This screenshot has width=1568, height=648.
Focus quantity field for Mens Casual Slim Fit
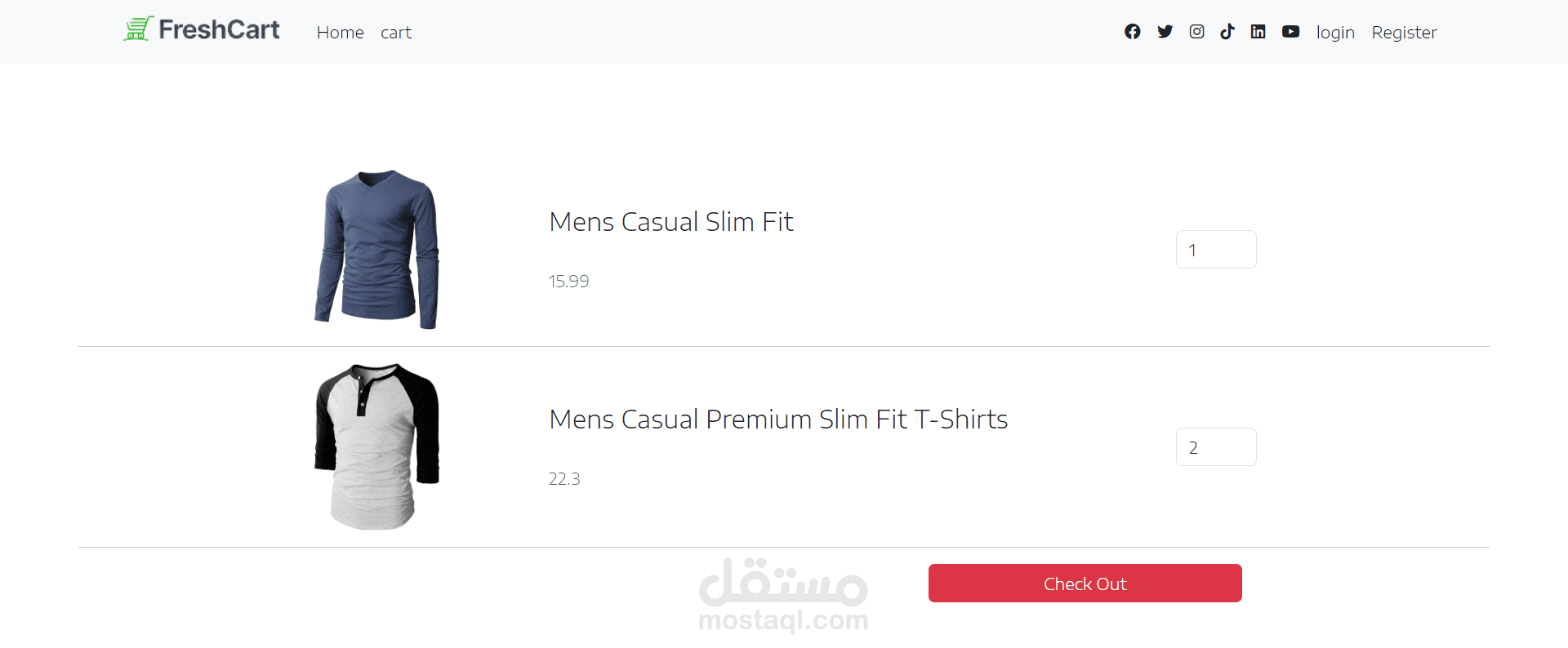(x=1215, y=250)
